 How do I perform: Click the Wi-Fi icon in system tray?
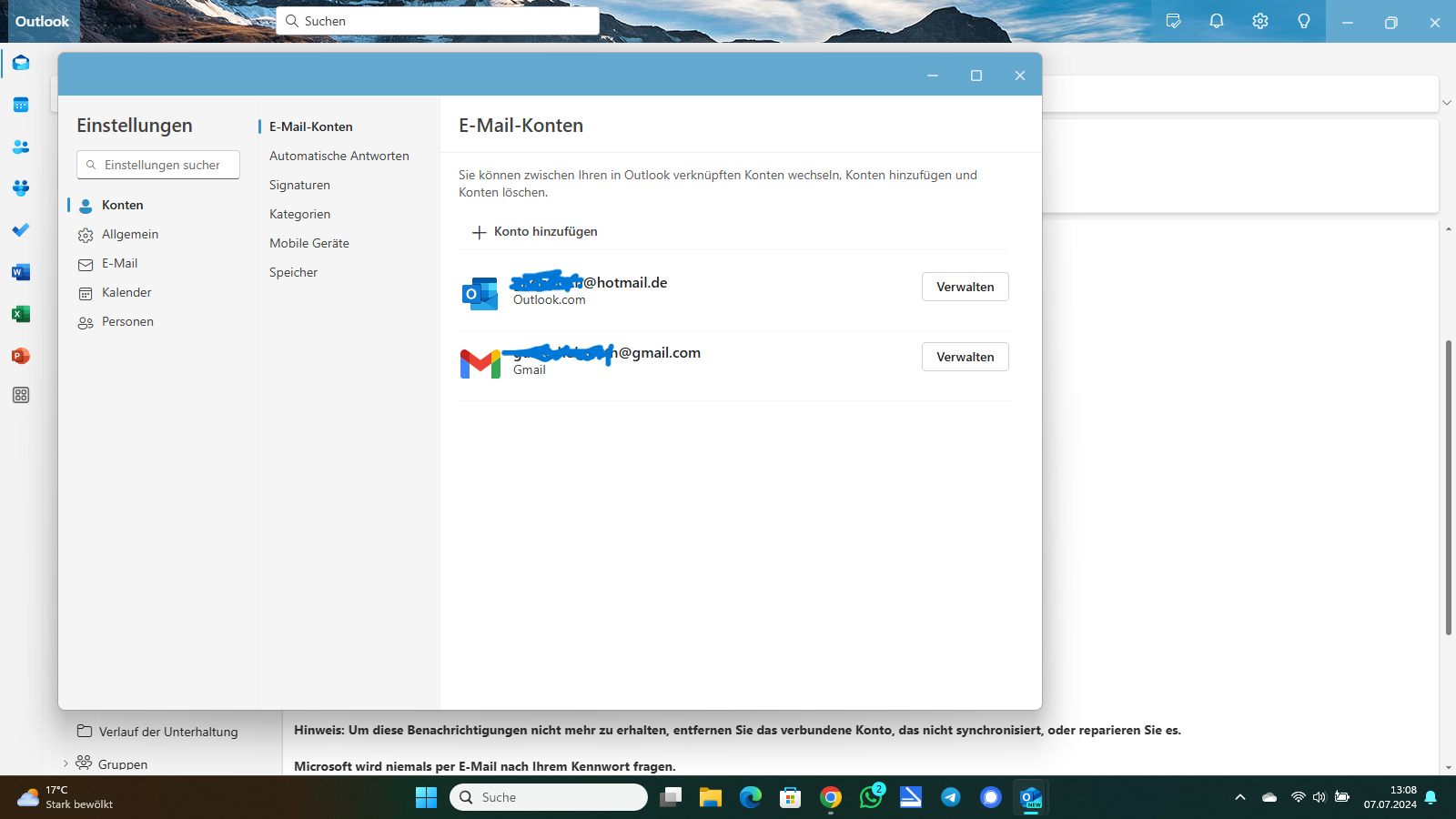tap(1299, 797)
